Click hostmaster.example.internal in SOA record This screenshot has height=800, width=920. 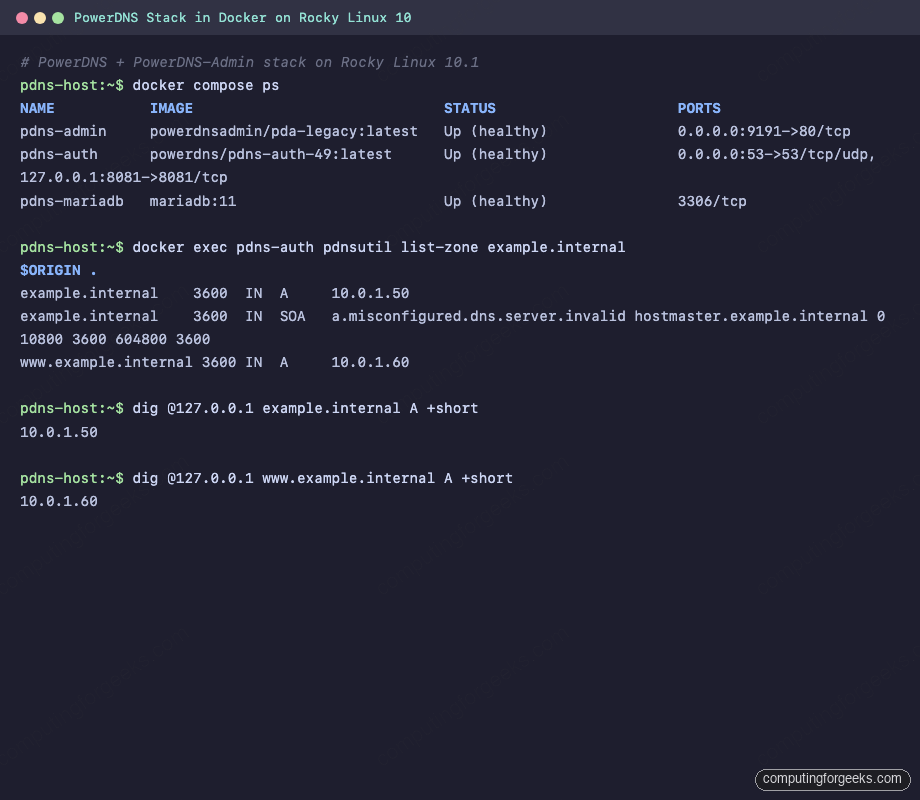(750, 316)
